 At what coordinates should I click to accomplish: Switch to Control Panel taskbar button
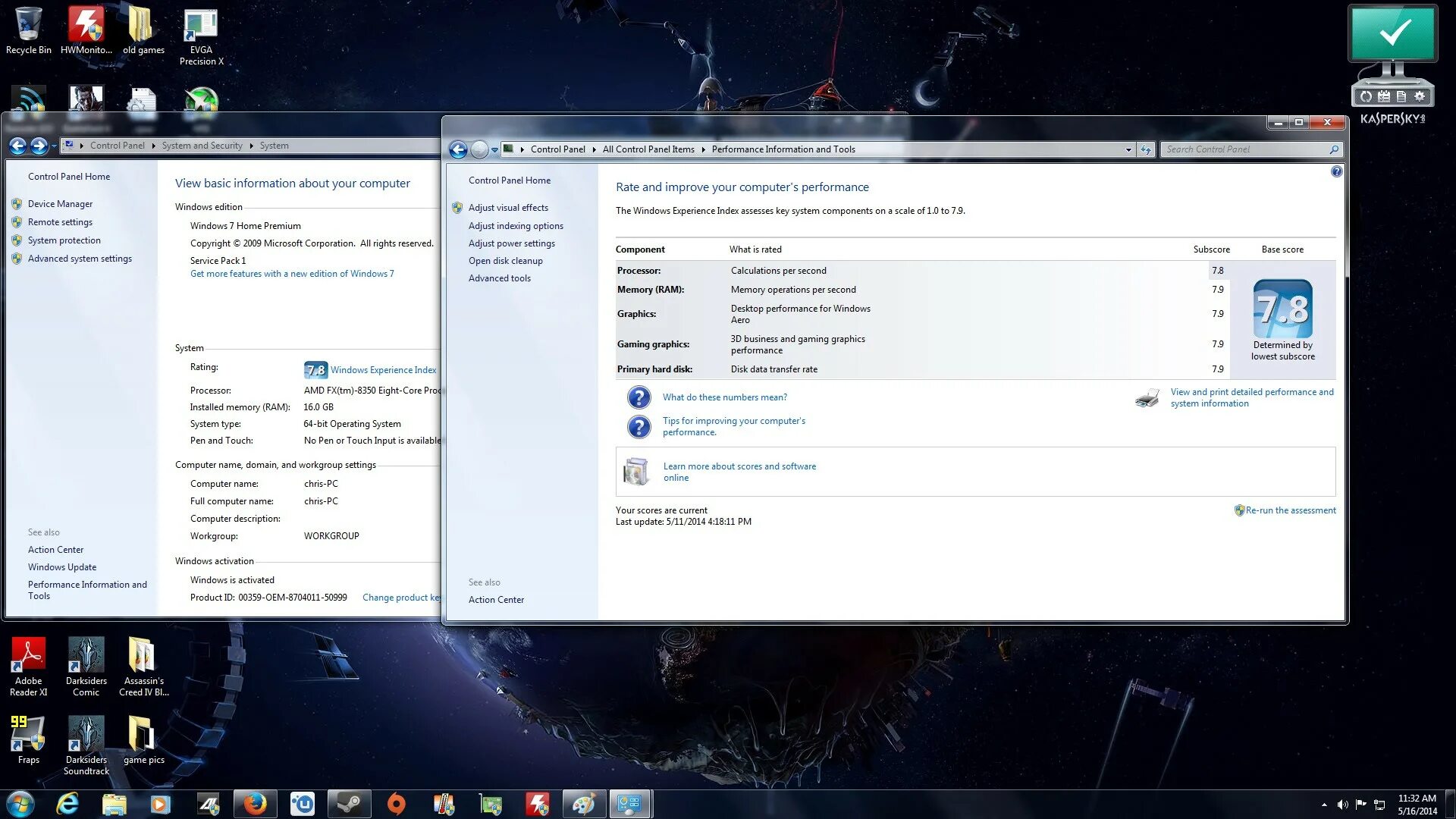click(629, 804)
